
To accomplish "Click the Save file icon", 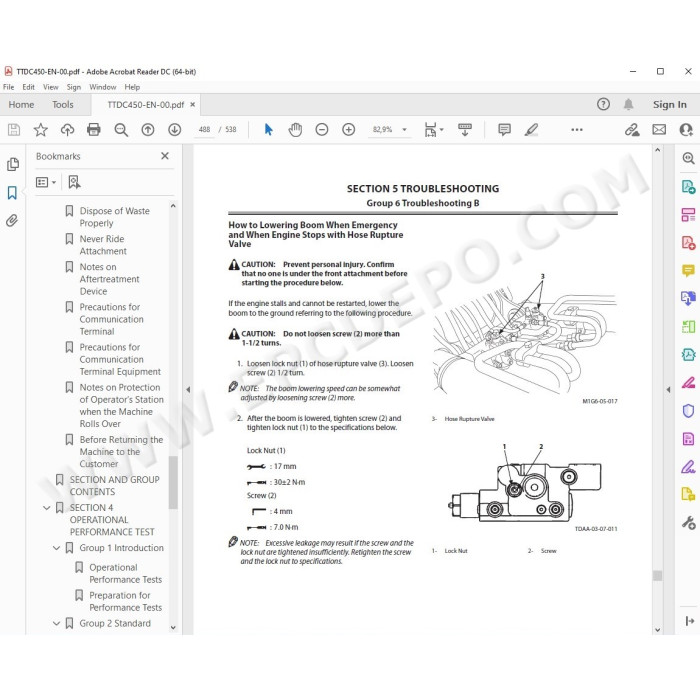I will [x=14, y=130].
